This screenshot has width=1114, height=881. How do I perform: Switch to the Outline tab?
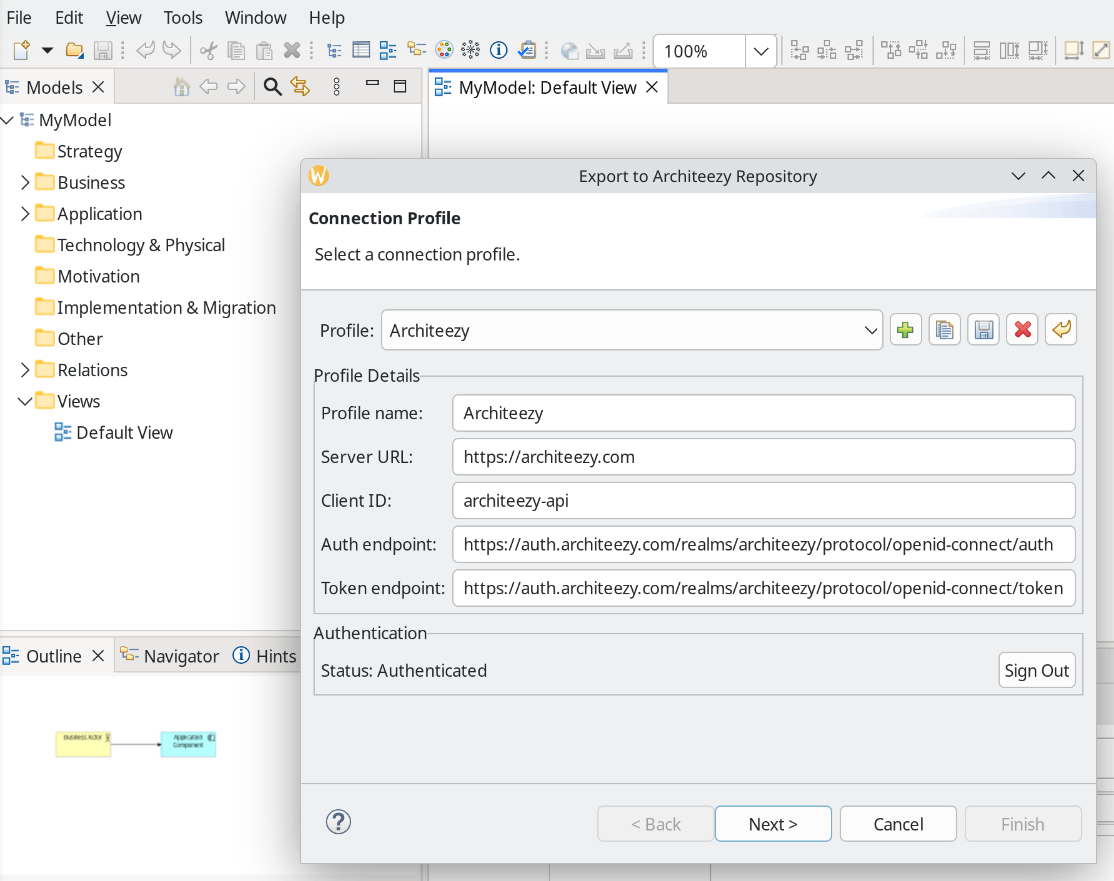click(x=54, y=656)
